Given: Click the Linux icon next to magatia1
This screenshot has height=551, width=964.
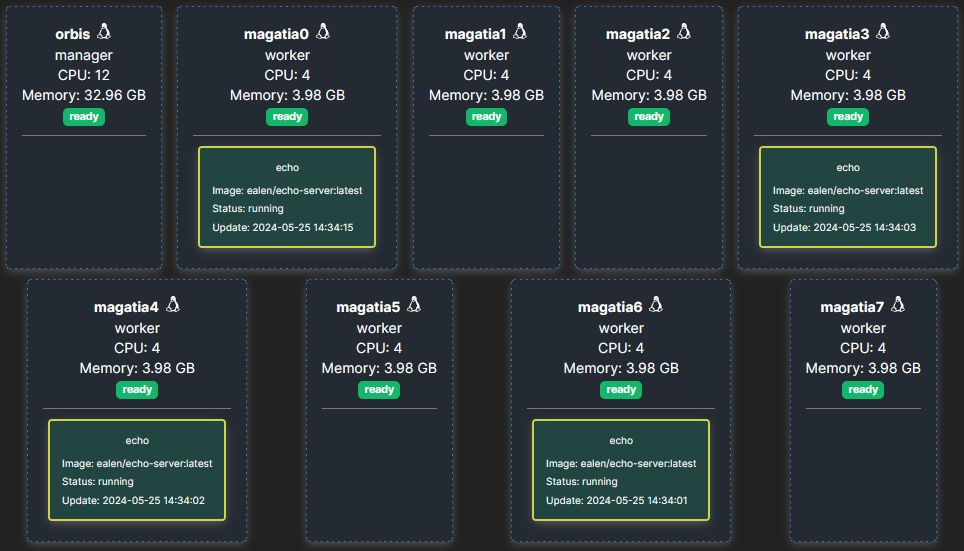Looking at the screenshot, I should point(520,32).
